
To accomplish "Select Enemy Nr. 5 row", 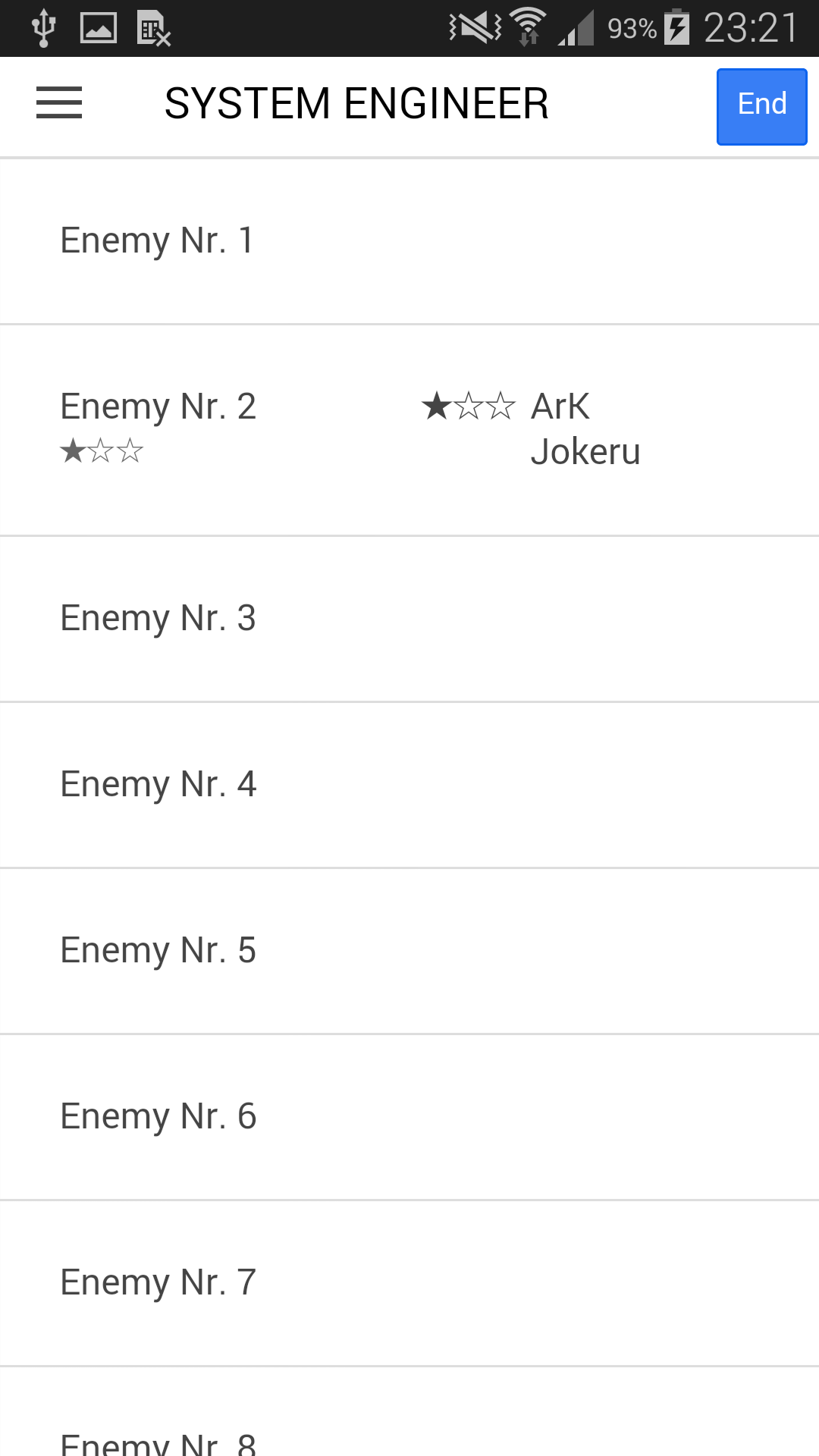I will [409, 952].
